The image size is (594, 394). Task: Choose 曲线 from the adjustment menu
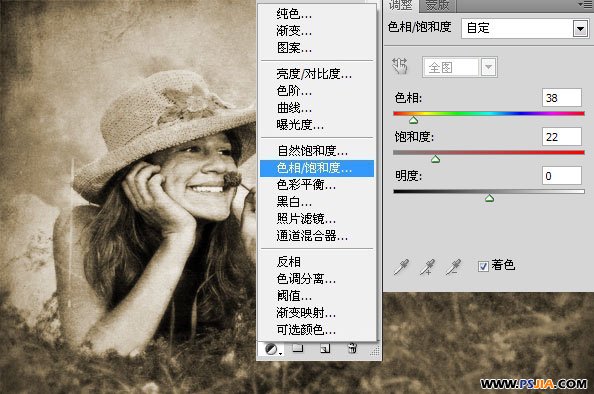294,108
